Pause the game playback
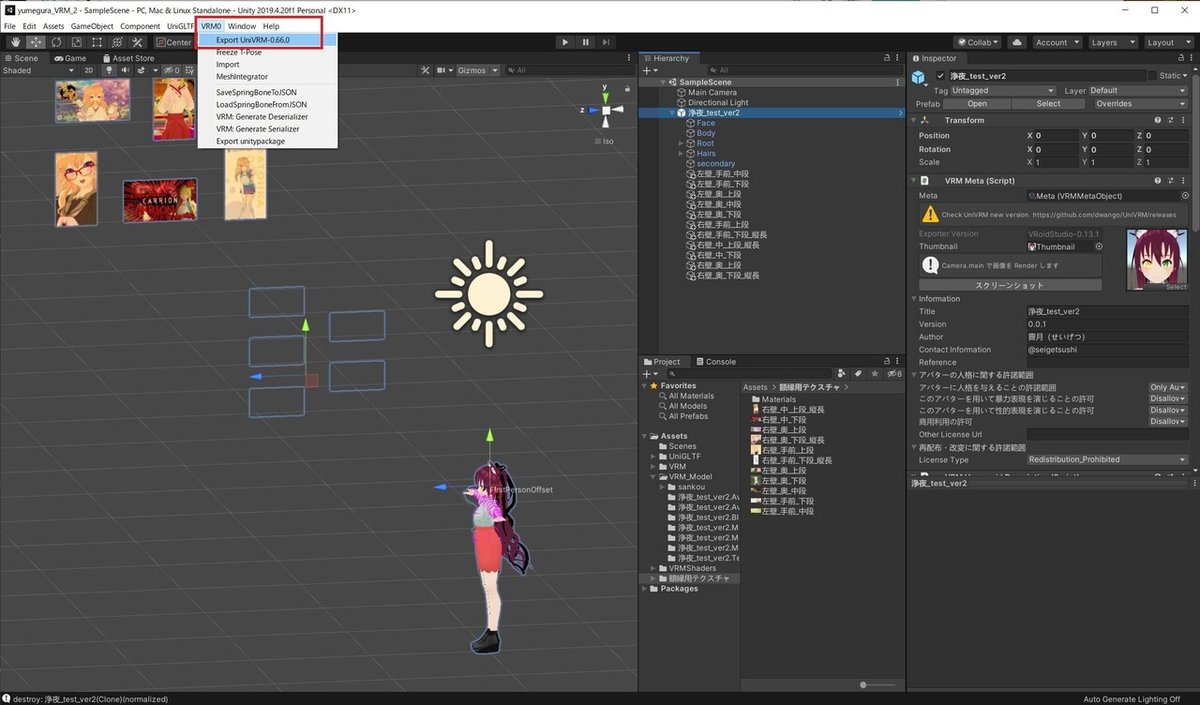 [586, 42]
